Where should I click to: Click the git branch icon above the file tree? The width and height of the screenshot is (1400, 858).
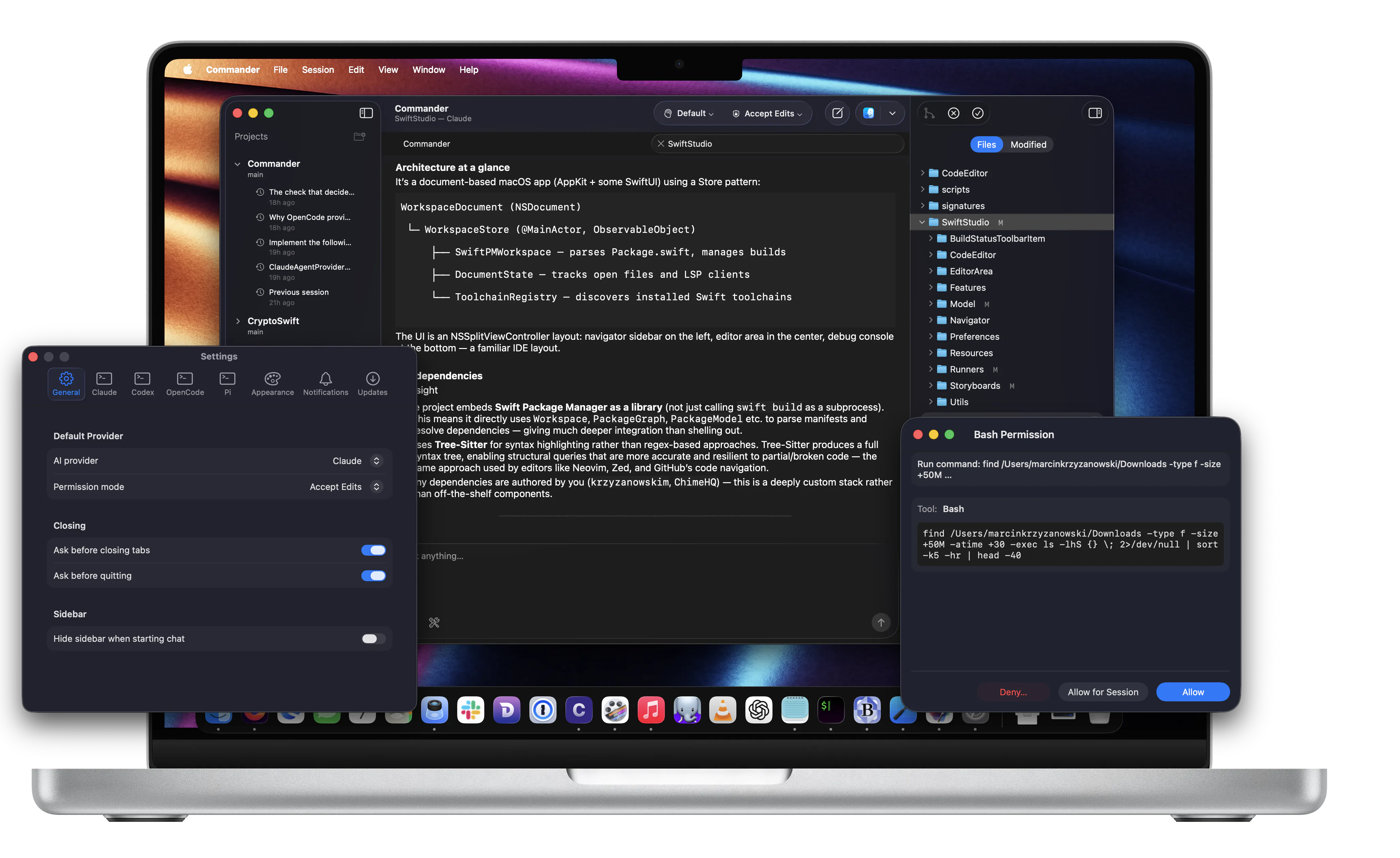(x=929, y=113)
